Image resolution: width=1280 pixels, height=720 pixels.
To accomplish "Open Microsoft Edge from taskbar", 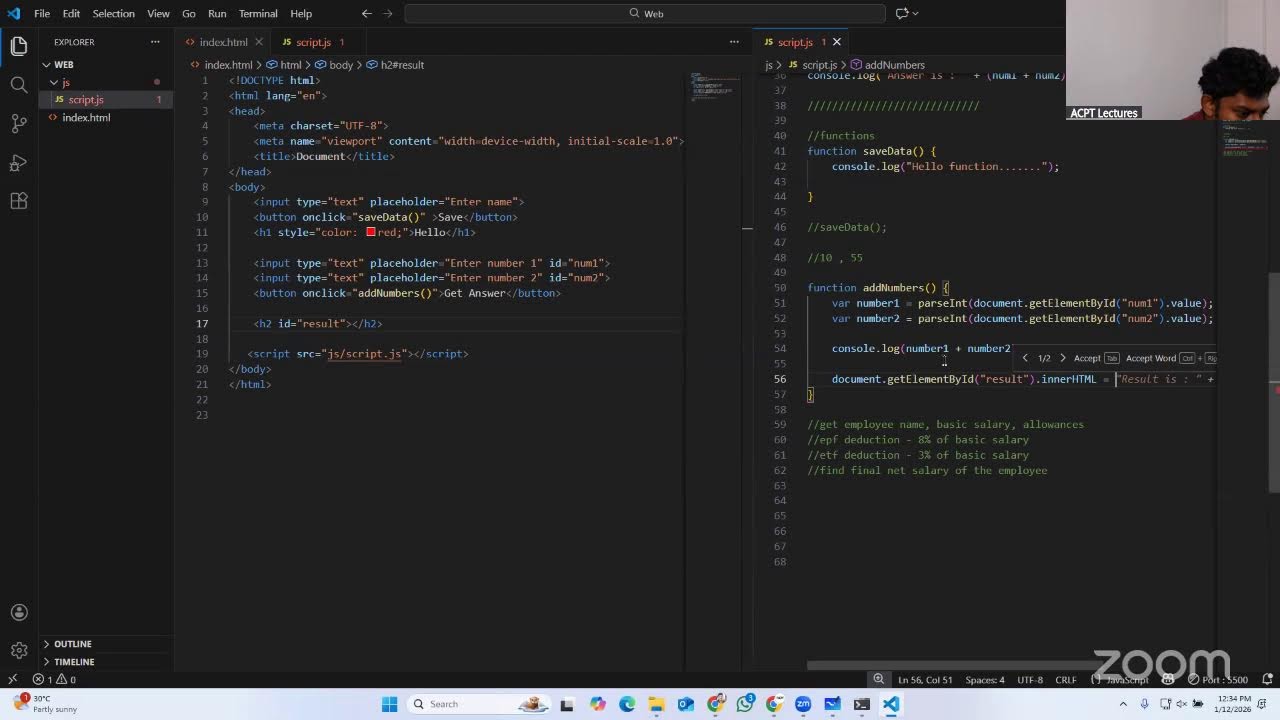I will 627,704.
